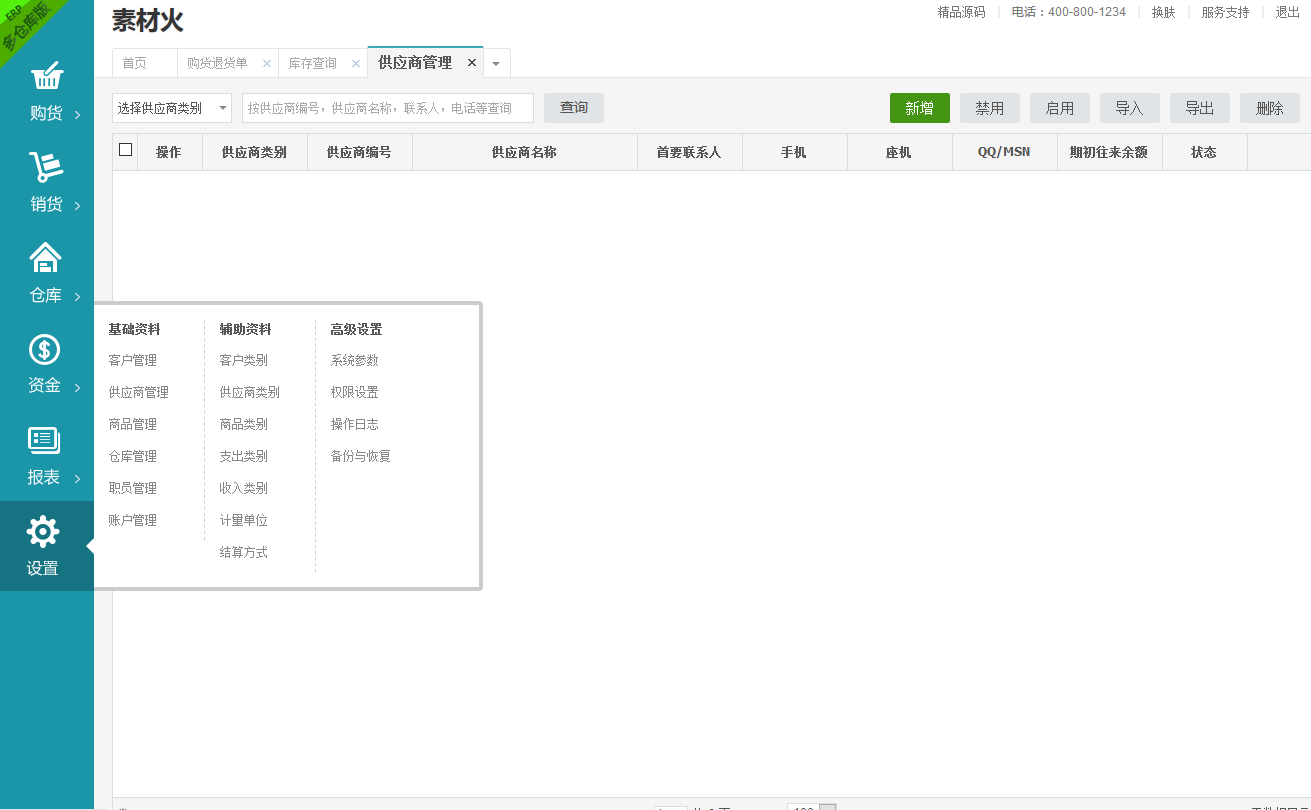Click the 退出 logout link

point(1287,12)
